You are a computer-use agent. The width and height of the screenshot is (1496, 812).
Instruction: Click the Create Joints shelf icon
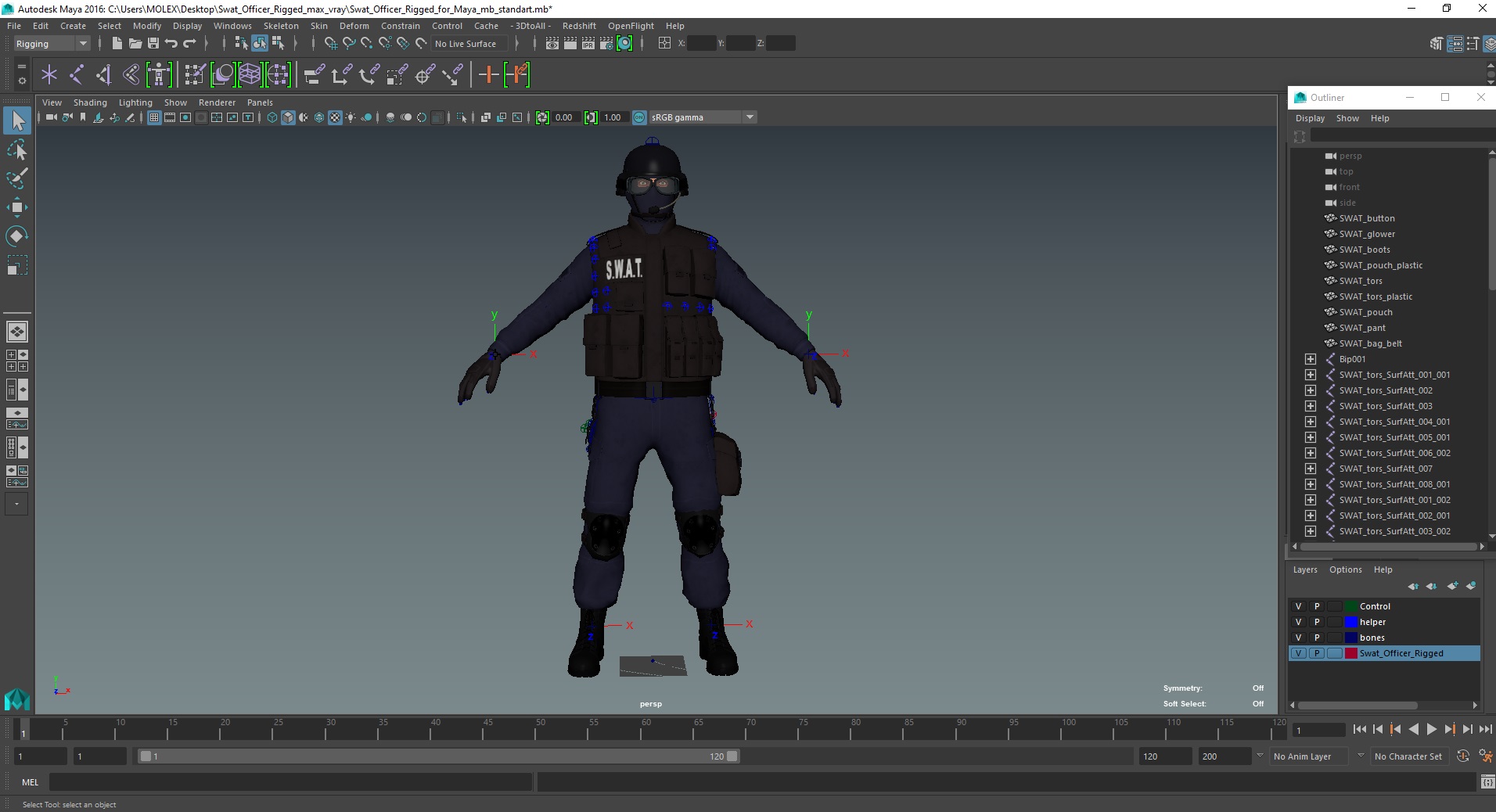point(77,74)
